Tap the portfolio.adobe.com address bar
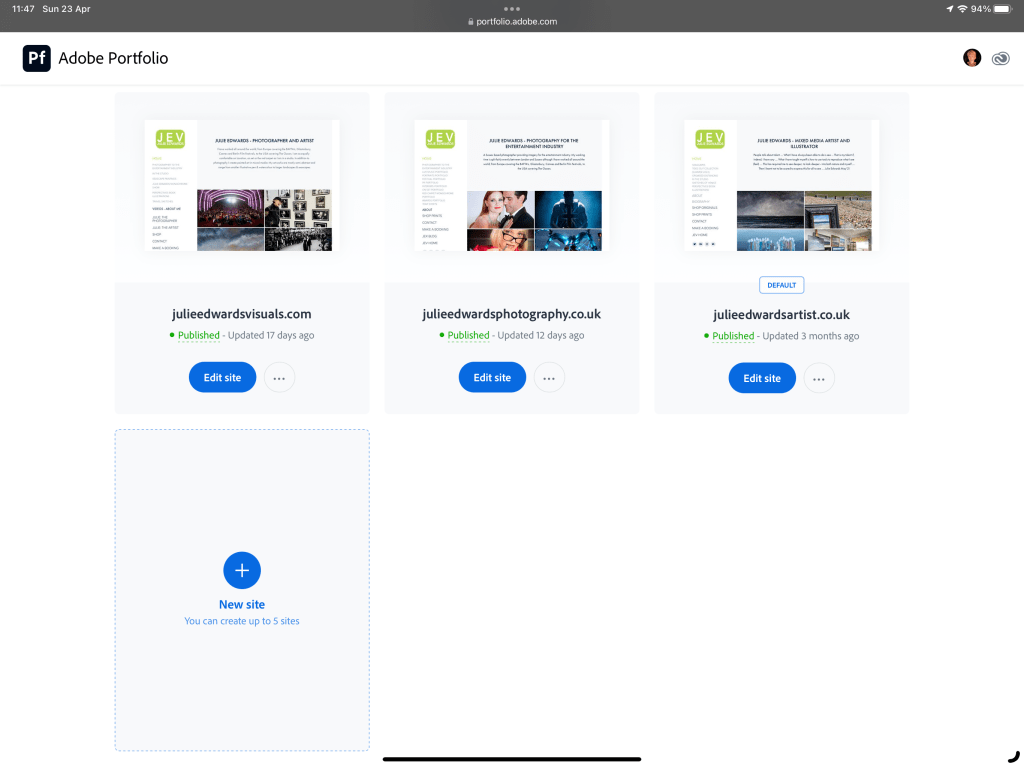The height and width of the screenshot is (767, 1024). 512,21
